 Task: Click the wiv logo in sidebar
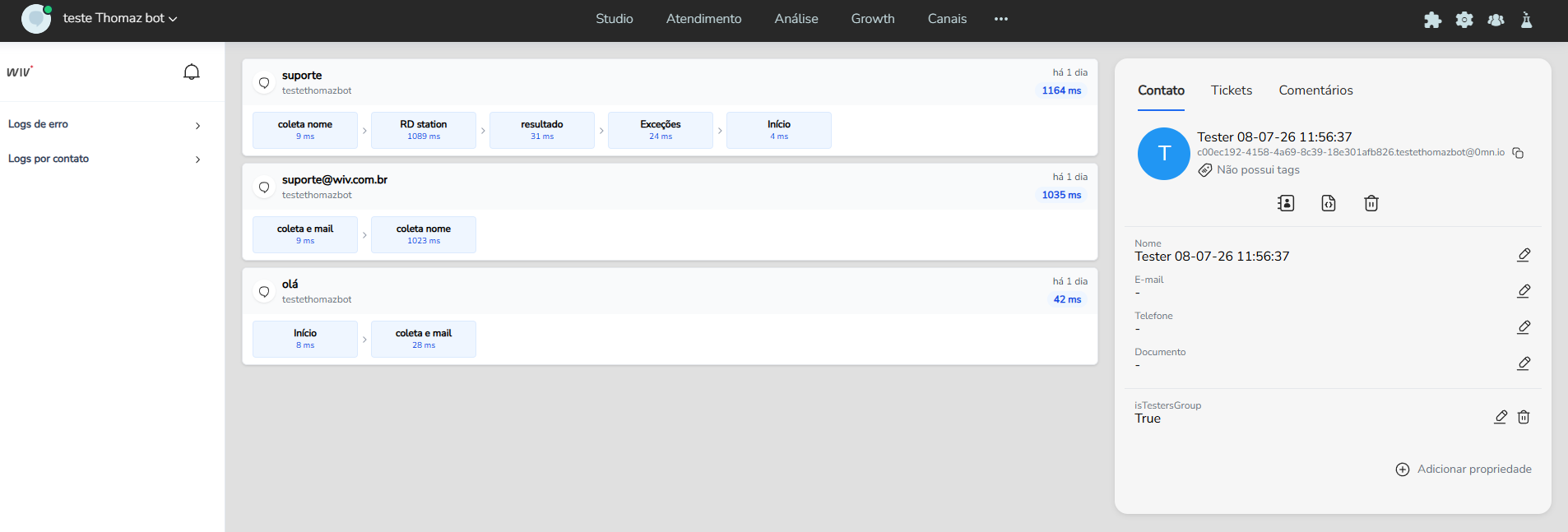pyautogui.click(x=20, y=72)
